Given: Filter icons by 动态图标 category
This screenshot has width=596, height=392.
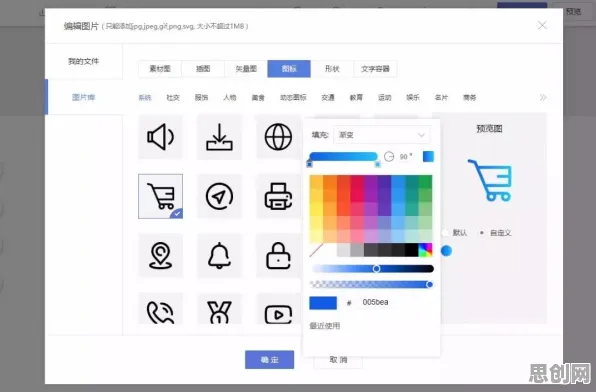Looking at the screenshot, I should point(293,98).
